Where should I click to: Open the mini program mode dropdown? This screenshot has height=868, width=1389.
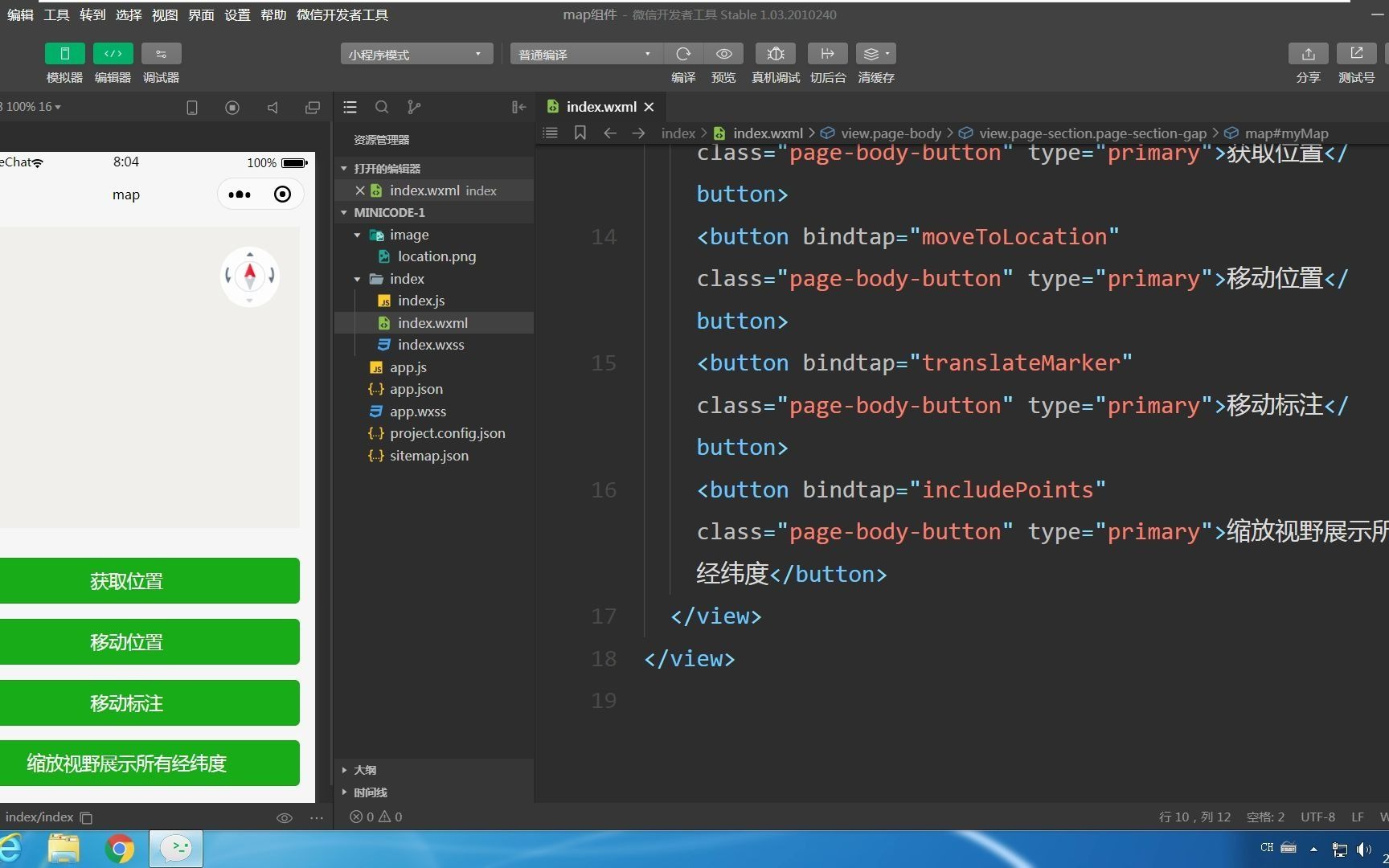pyautogui.click(x=416, y=54)
